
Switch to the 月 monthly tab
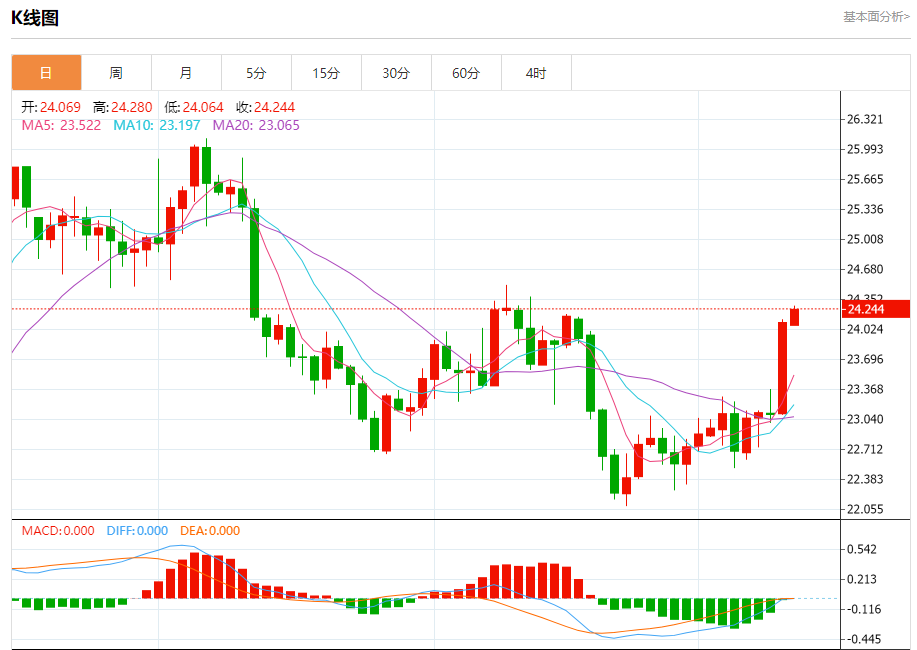[186, 73]
